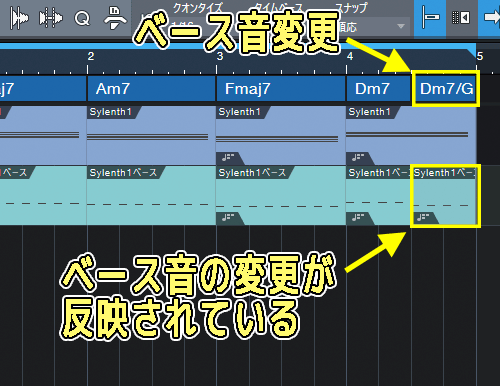Click chord-follow icon in Sylenth1 clip at bar 4

coord(359,157)
